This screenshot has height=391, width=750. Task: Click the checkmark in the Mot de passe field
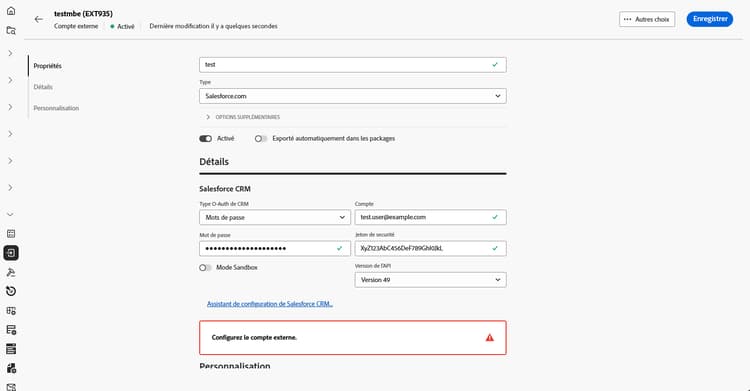(340, 248)
